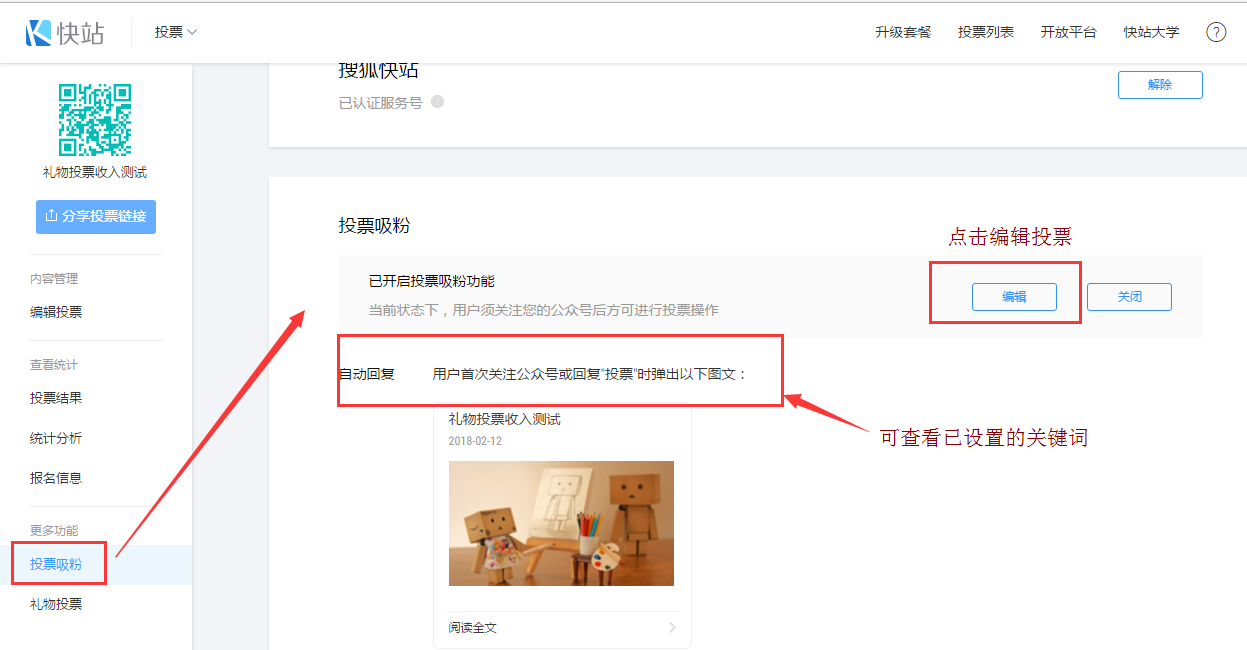Click the Kuaizhan logo icon
The width and height of the screenshot is (1247, 650).
(39, 33)
